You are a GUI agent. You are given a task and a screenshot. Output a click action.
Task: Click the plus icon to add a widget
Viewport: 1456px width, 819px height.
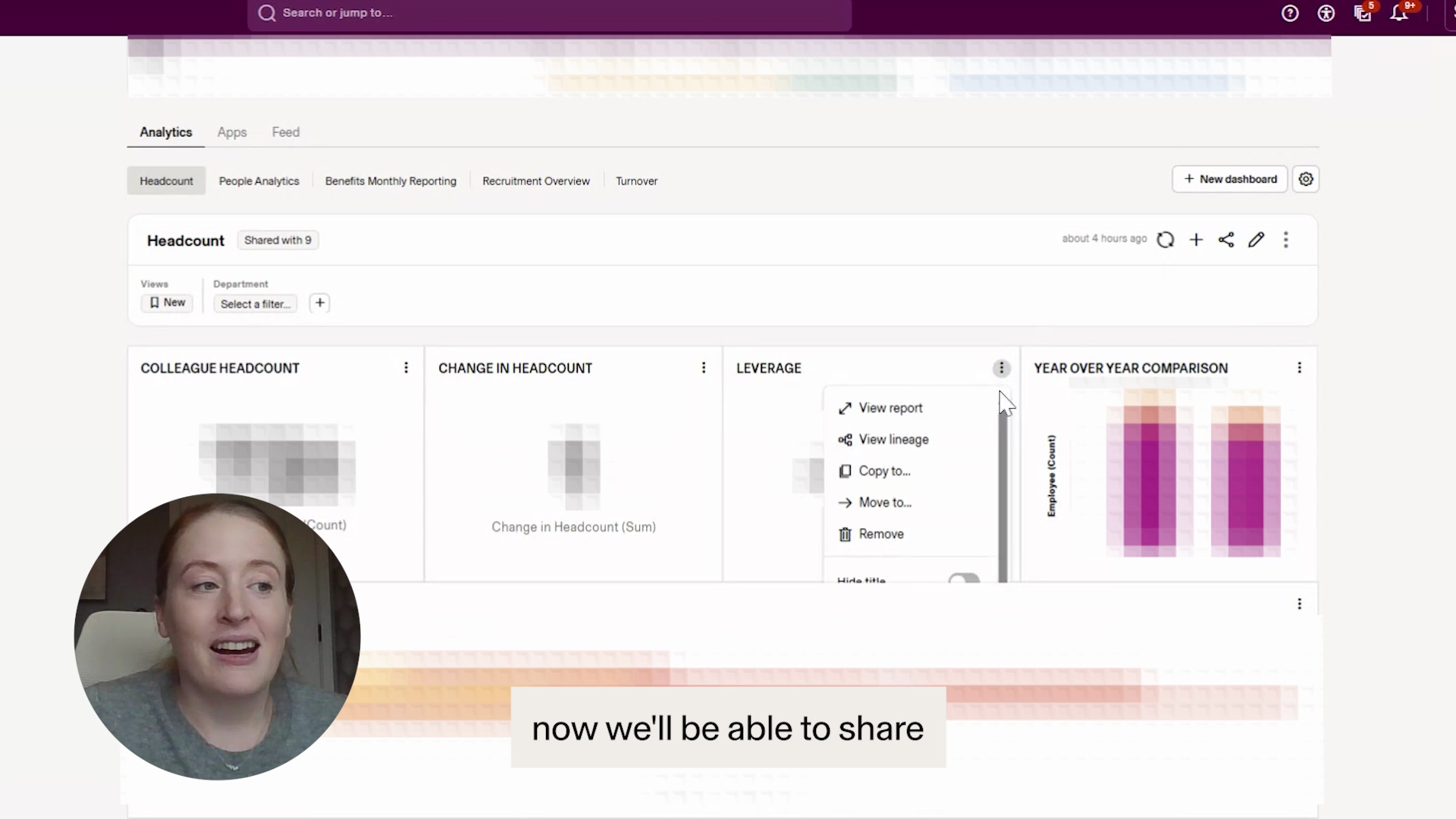[1196, 240]
